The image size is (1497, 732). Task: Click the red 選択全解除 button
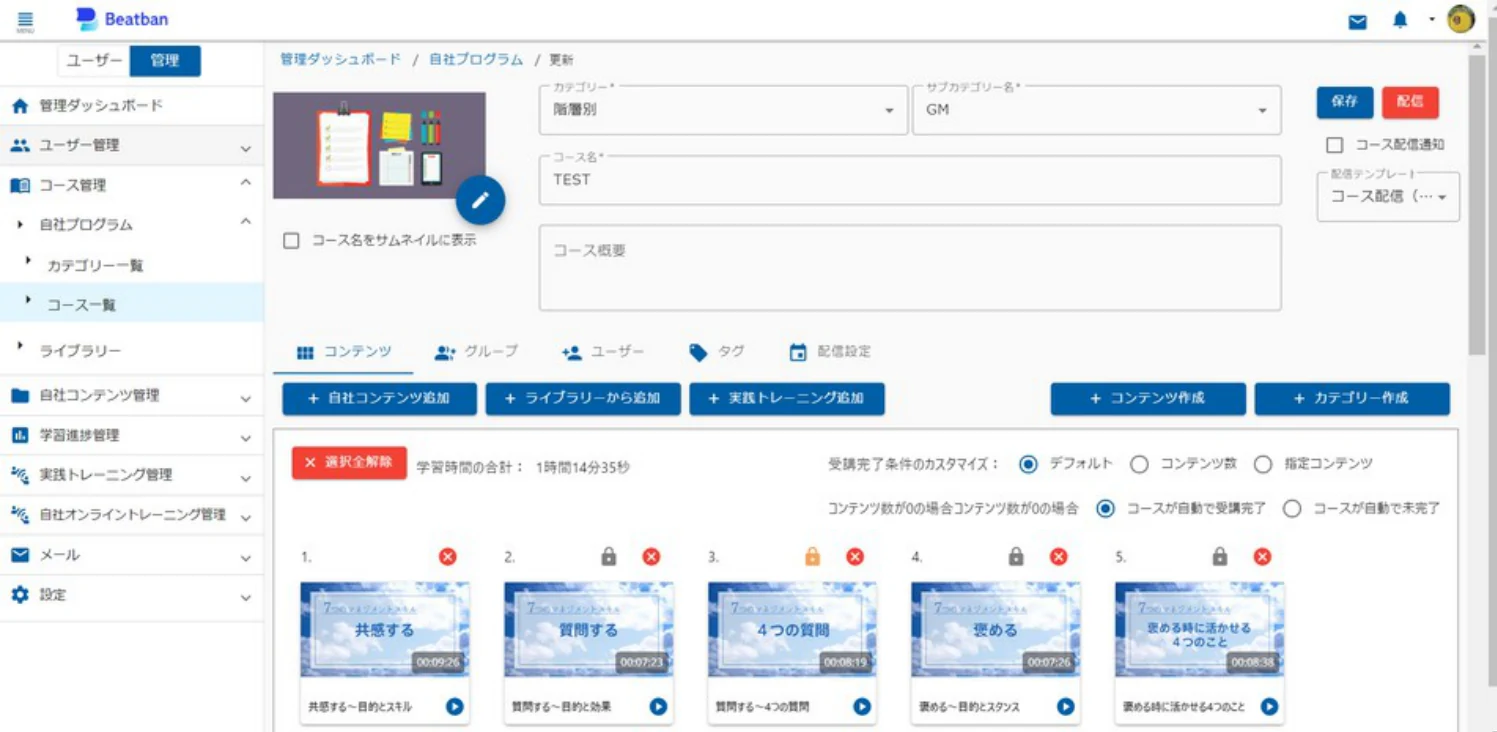[x=349, y=463]
